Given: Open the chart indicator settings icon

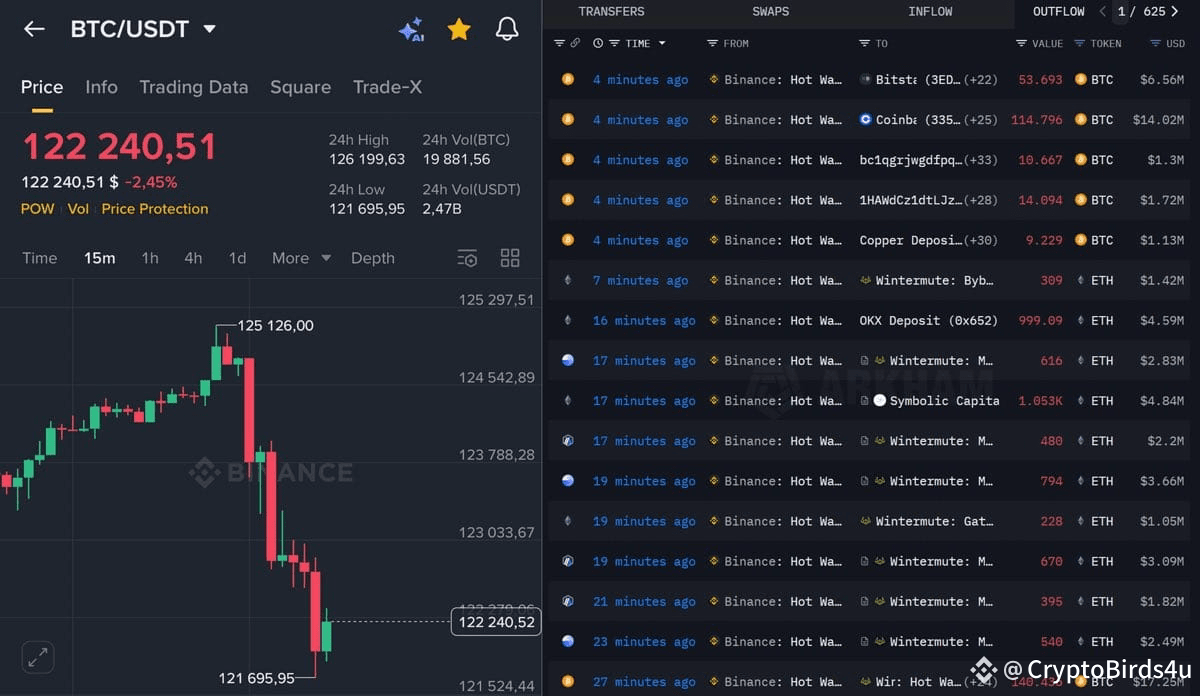Looking at the screenshot, I should pos(467,258).
